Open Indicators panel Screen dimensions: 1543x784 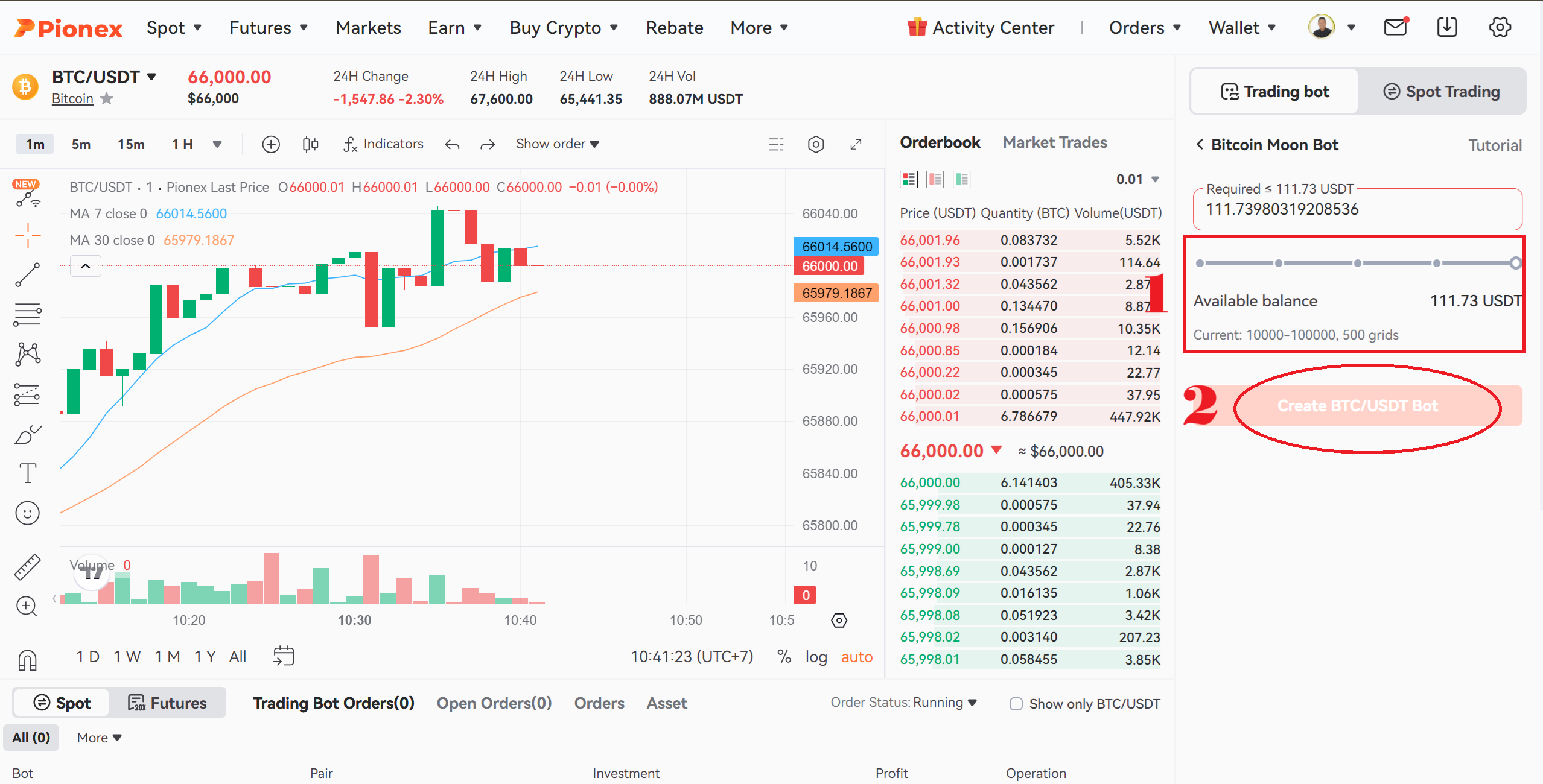point(383,144)
